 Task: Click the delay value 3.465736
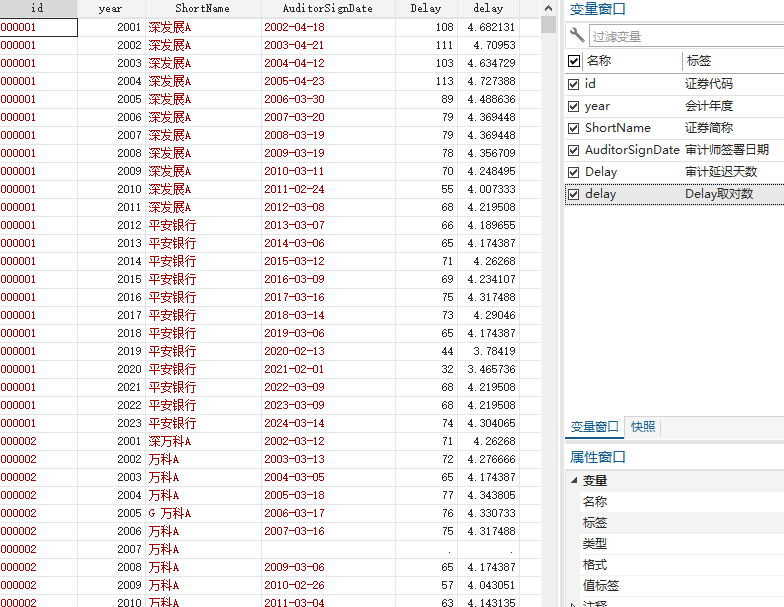[x=488, y=370]
